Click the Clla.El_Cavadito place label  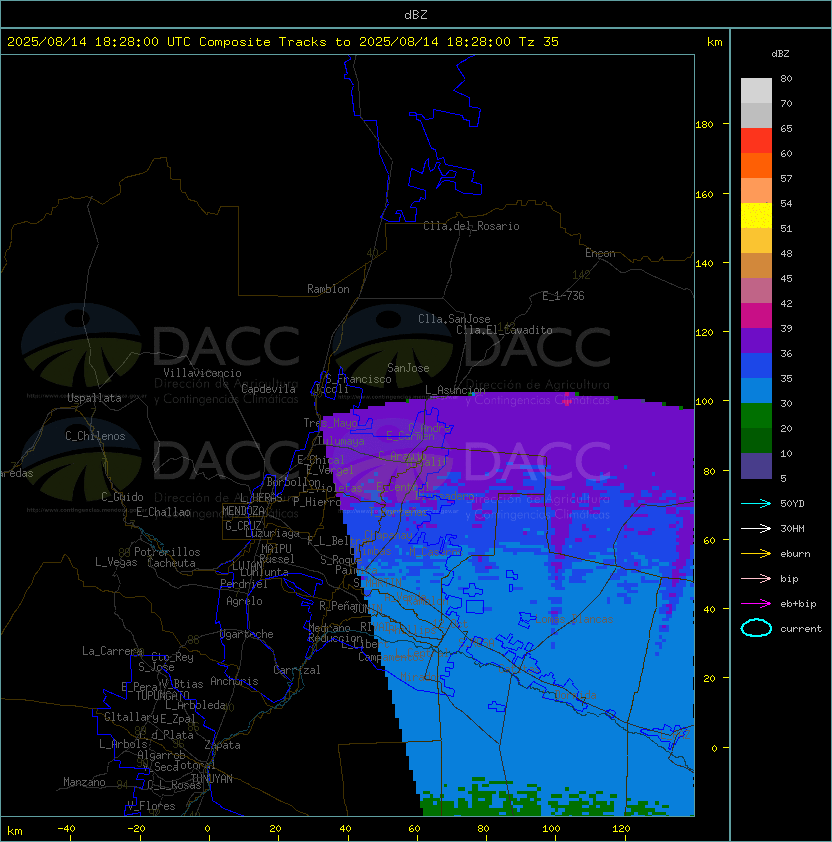point(504,330)
